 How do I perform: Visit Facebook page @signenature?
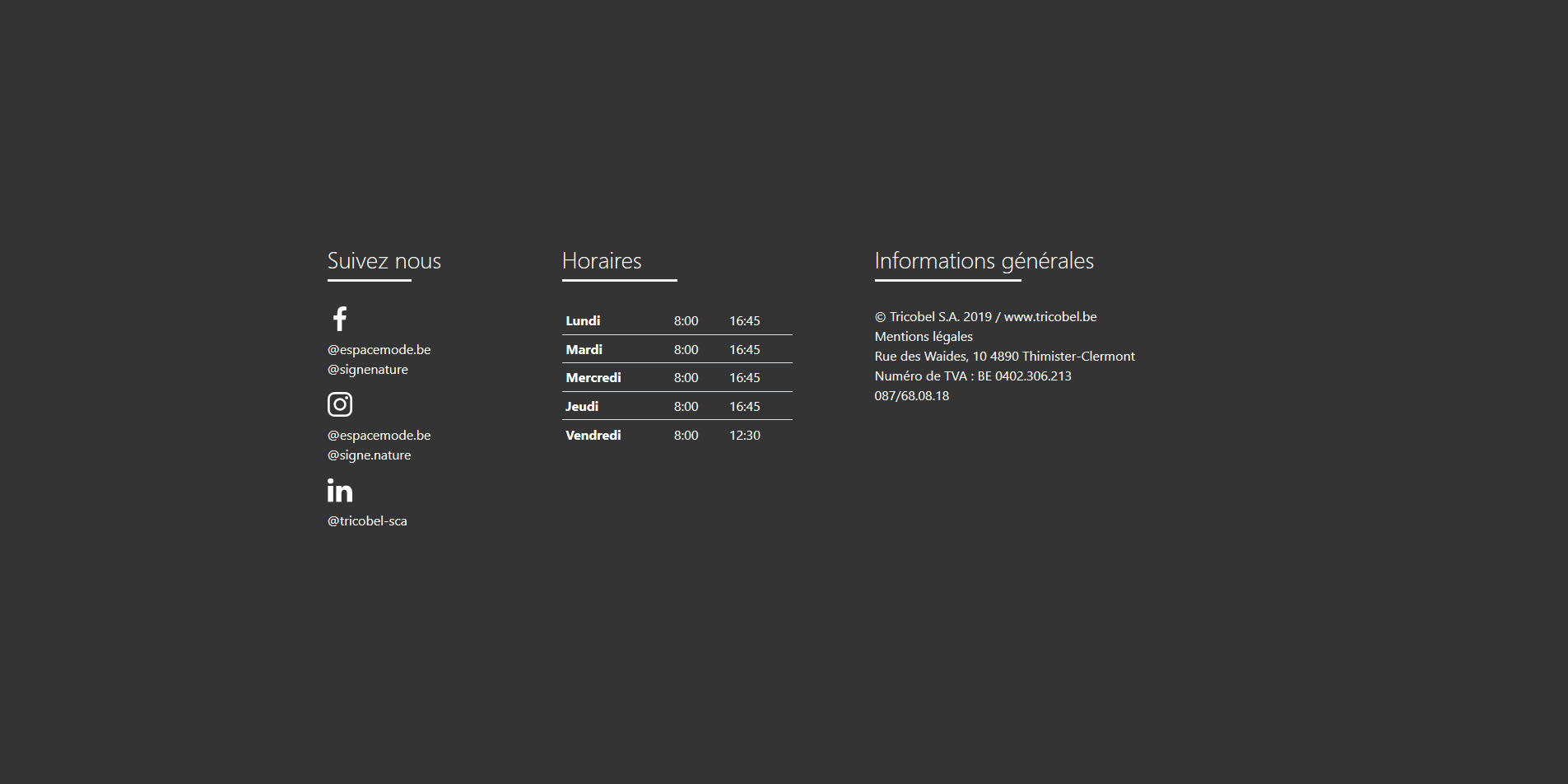(x=368, y=369)
